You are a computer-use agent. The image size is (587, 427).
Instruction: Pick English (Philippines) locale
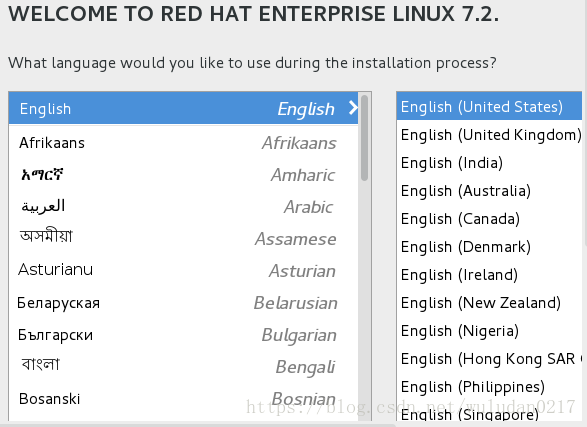click(x=489, y=387)
